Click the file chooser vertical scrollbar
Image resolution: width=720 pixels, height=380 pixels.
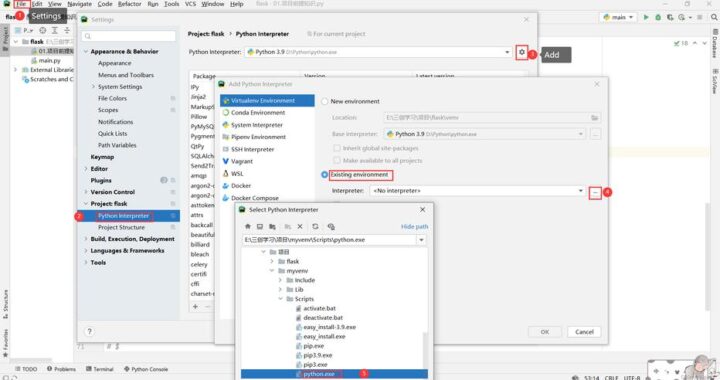(x=425, y=351)
